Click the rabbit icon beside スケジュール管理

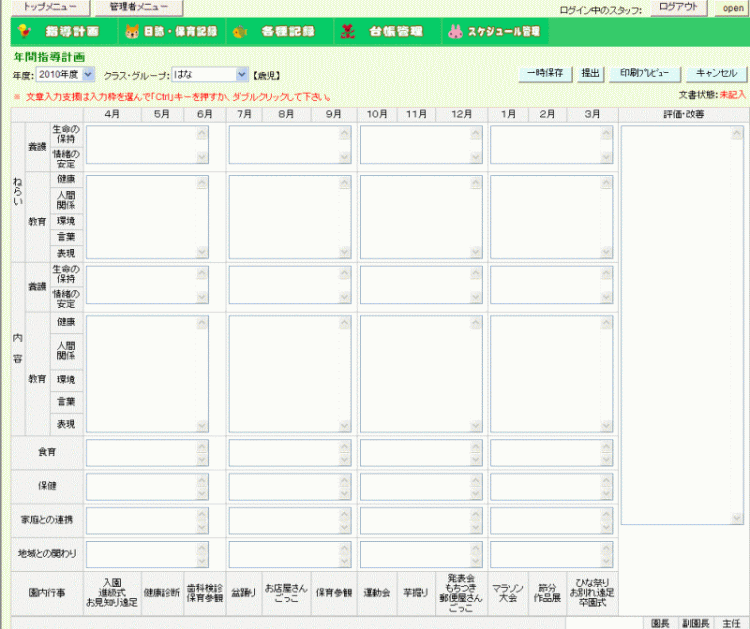pyautogui.click(x=455, y=31)
